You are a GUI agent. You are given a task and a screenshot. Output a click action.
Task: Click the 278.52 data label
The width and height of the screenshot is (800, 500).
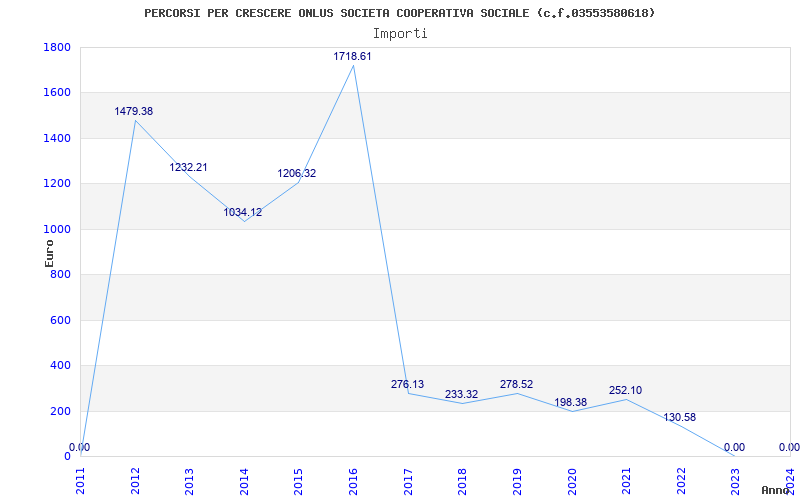coord(516,385)
